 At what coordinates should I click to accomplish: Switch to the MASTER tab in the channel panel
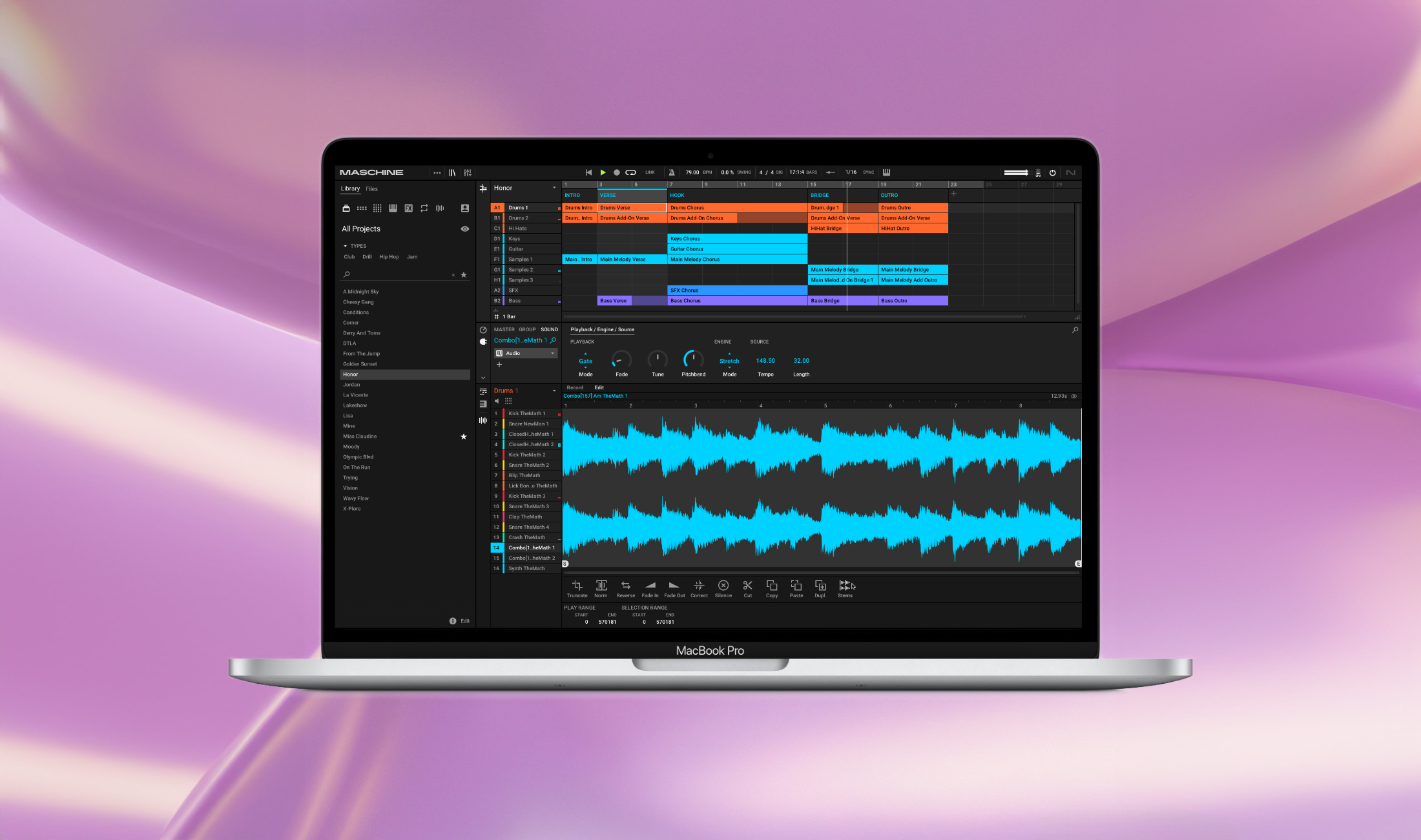point(504,329)
